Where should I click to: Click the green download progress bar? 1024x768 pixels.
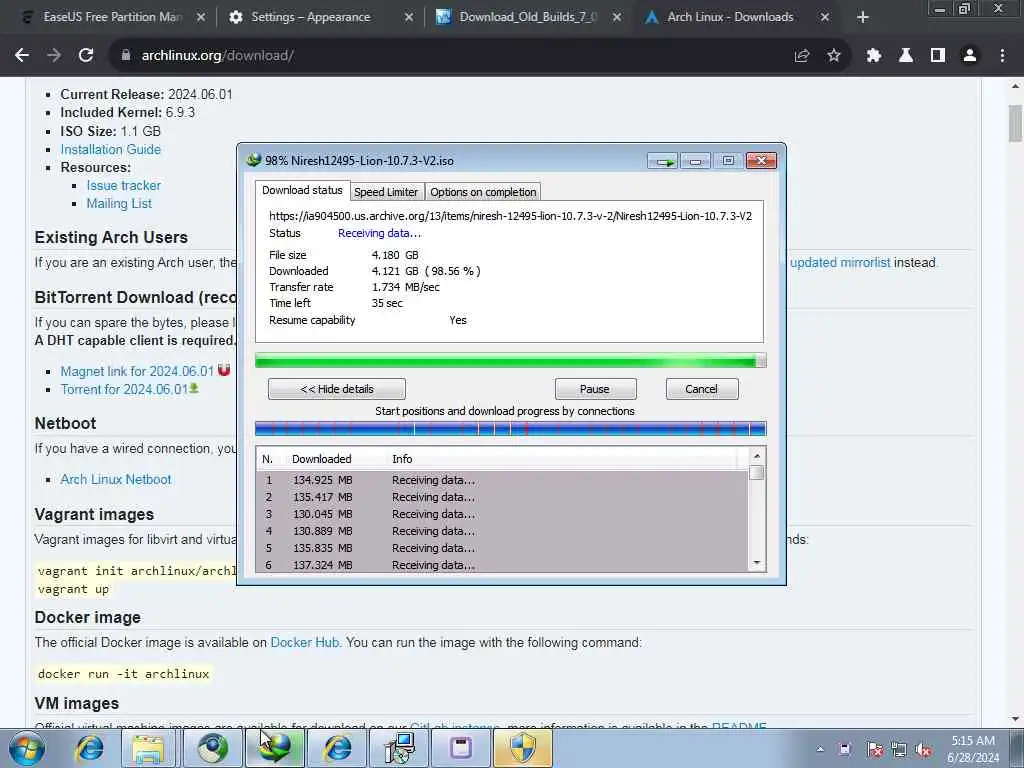pyautogui.click(x=511, y=360)
